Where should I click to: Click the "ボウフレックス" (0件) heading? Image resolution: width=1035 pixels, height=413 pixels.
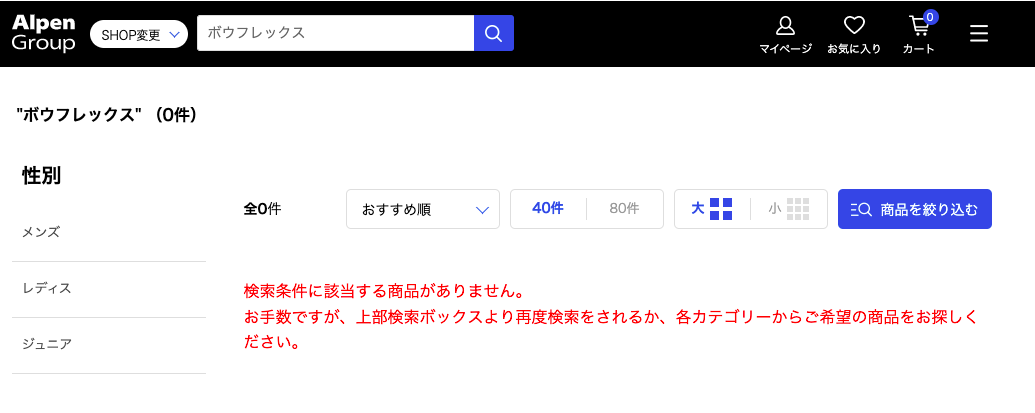[107, 115]
